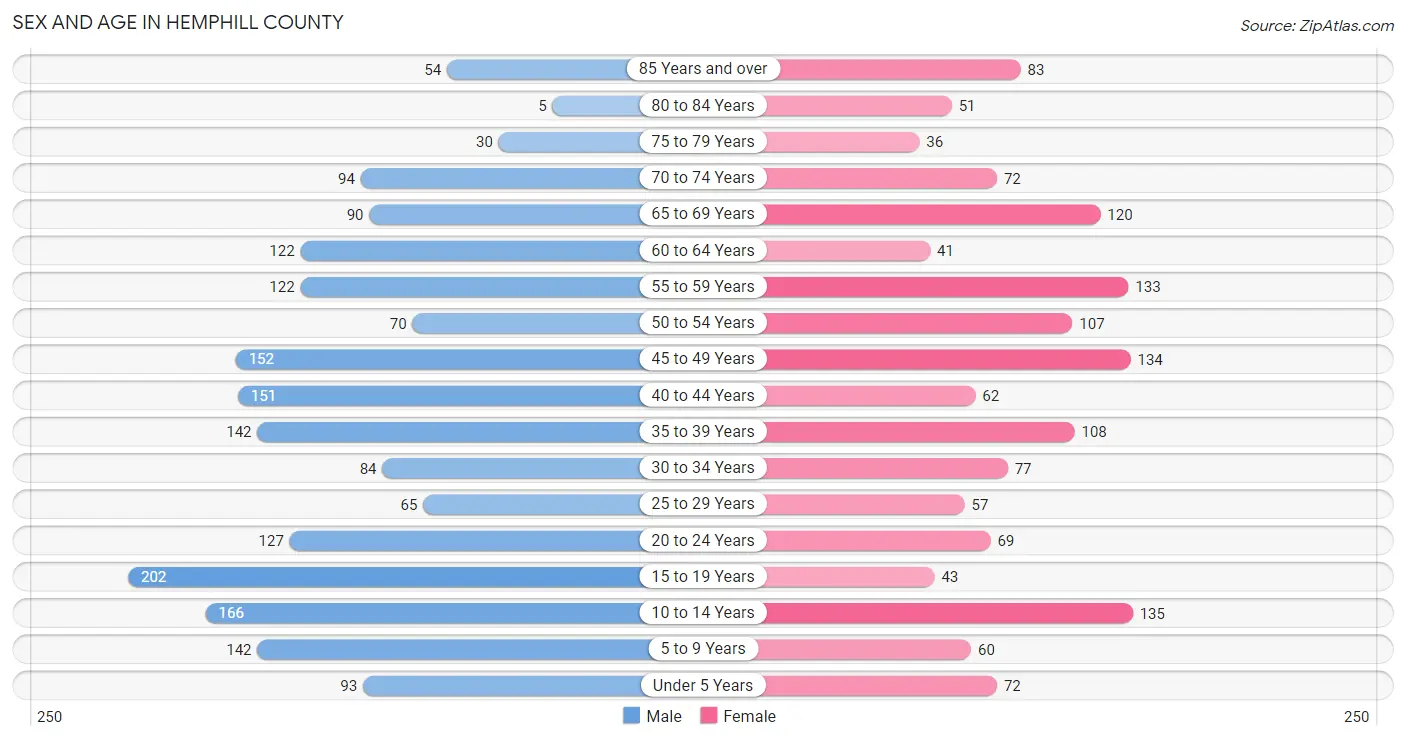The height and width of the screenshot is (741, 1406).
Task: Select the male 45 to 49 Years bar
Action: click(438, 359)
